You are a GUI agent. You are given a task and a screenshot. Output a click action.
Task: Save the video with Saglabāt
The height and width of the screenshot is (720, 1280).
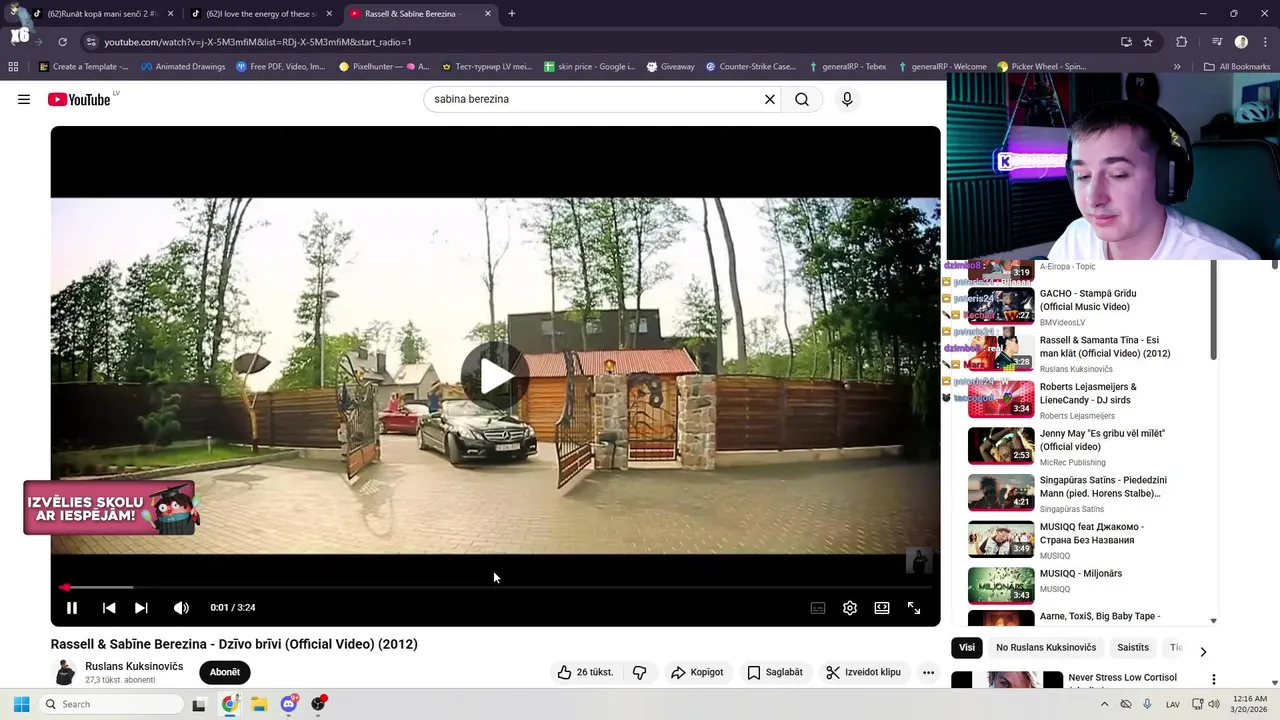(775, 672)
